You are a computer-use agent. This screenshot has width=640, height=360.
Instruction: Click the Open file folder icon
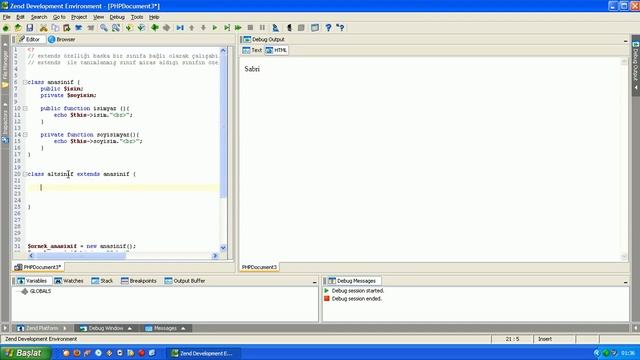point(18,28)
